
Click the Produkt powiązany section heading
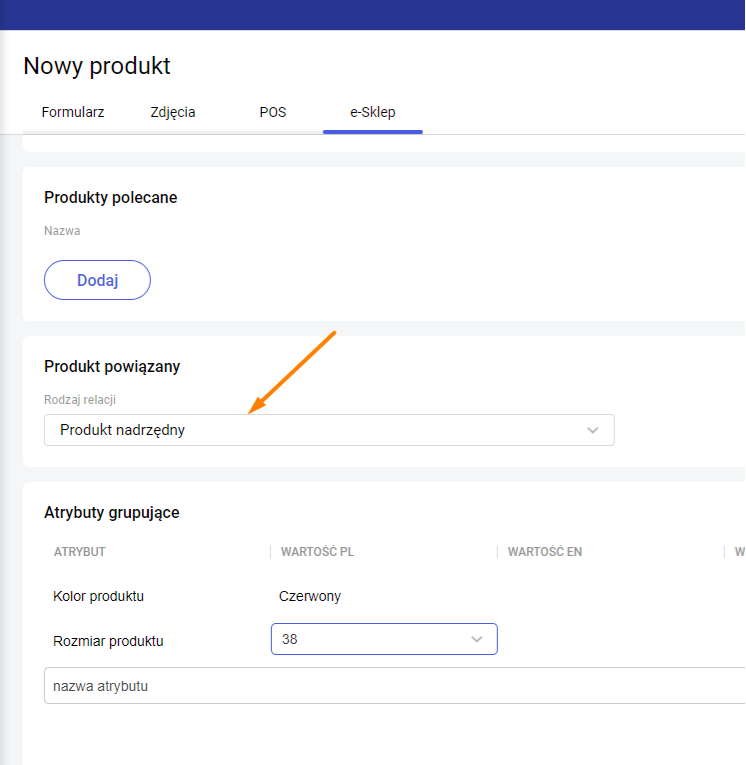112,366
